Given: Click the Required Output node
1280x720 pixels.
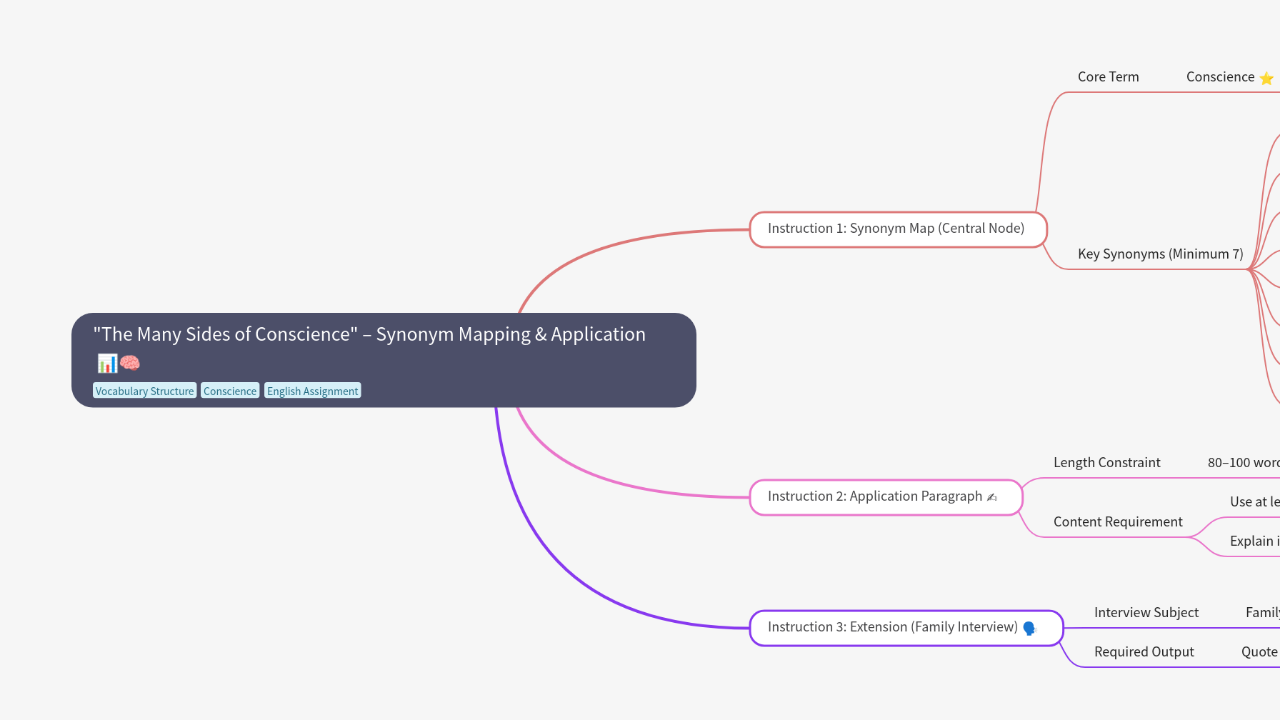Looking at the screenshot, I should point(1144,652).
